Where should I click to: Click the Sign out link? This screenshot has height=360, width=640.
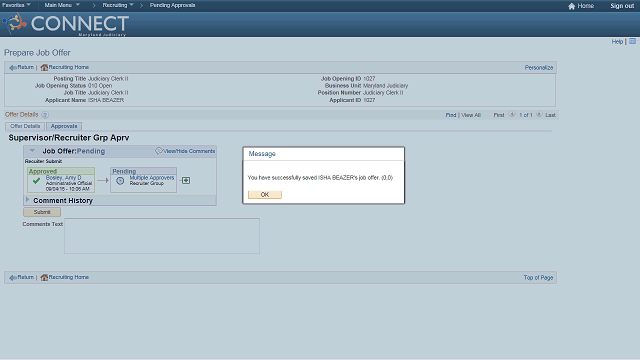(x=622, y=6)
